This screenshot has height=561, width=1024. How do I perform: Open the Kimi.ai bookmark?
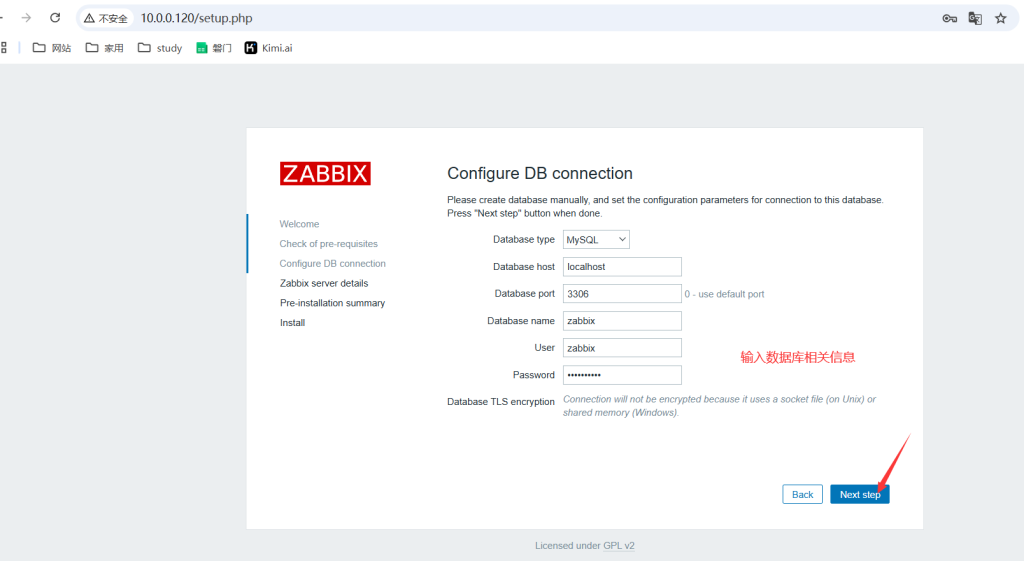268,48
